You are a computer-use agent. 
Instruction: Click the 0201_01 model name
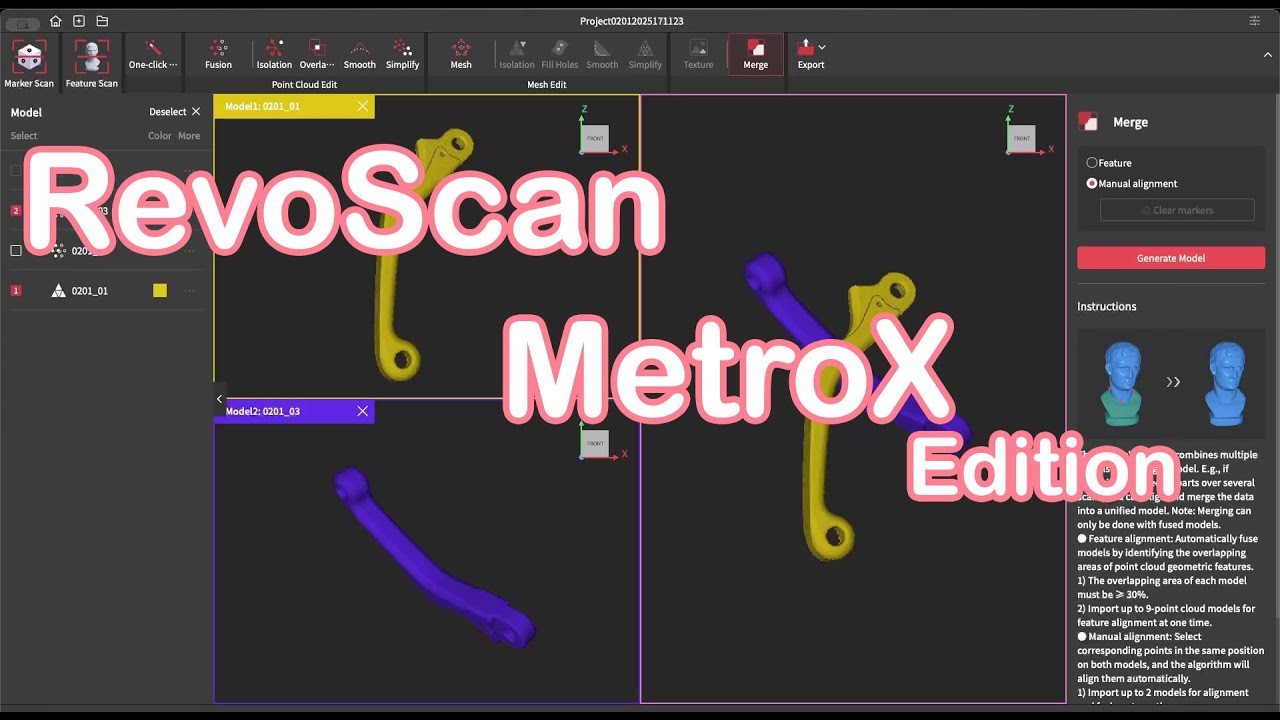[x=90, y=291]
